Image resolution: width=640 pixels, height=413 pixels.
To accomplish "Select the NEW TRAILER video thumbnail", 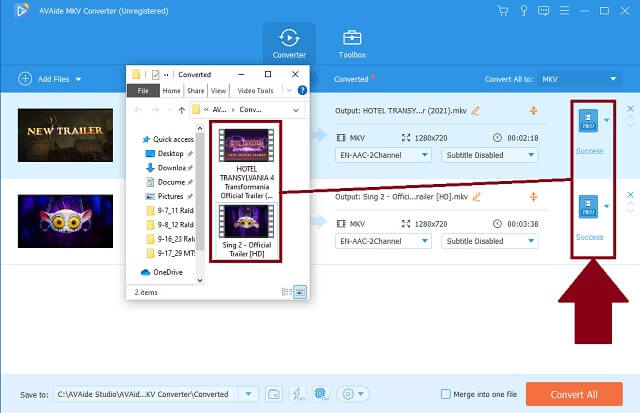I will point(65,135).
